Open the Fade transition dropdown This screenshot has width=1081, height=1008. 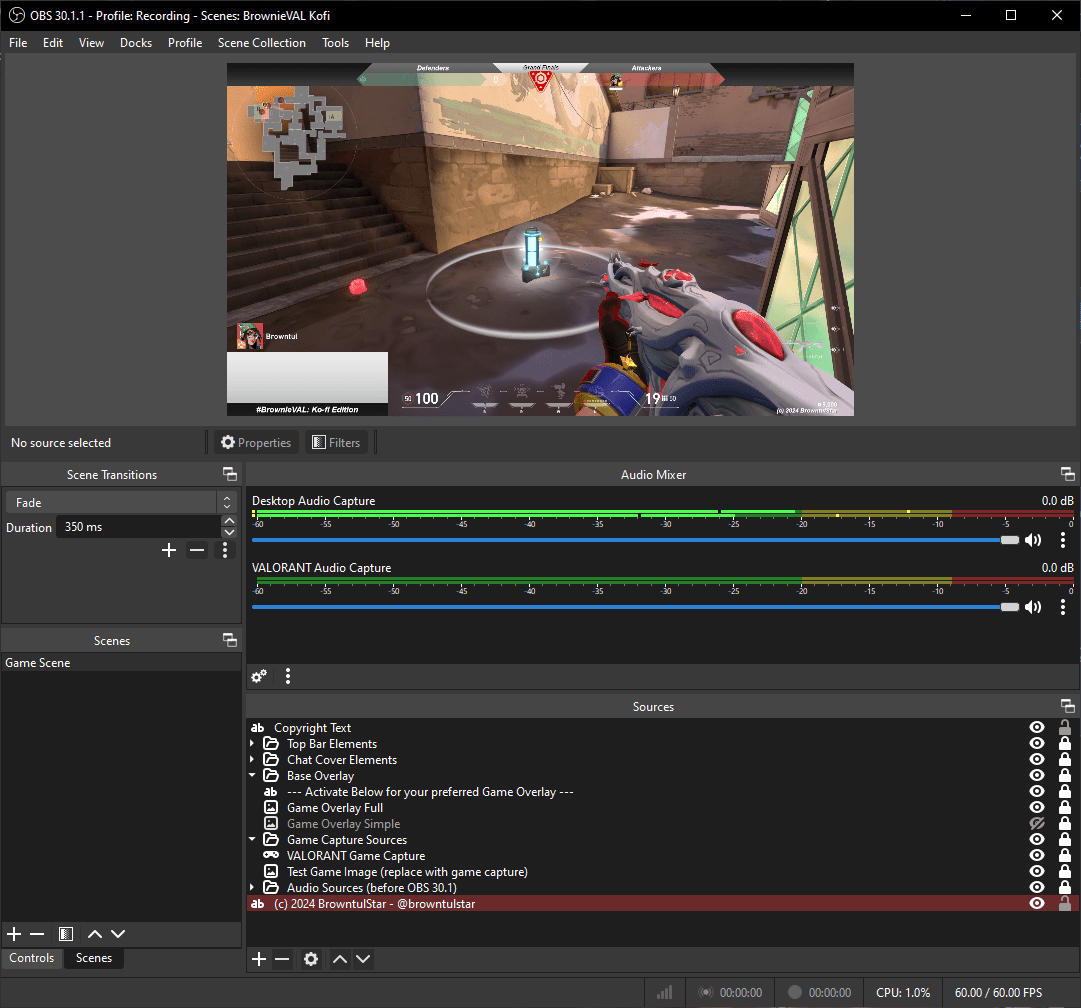122,503
